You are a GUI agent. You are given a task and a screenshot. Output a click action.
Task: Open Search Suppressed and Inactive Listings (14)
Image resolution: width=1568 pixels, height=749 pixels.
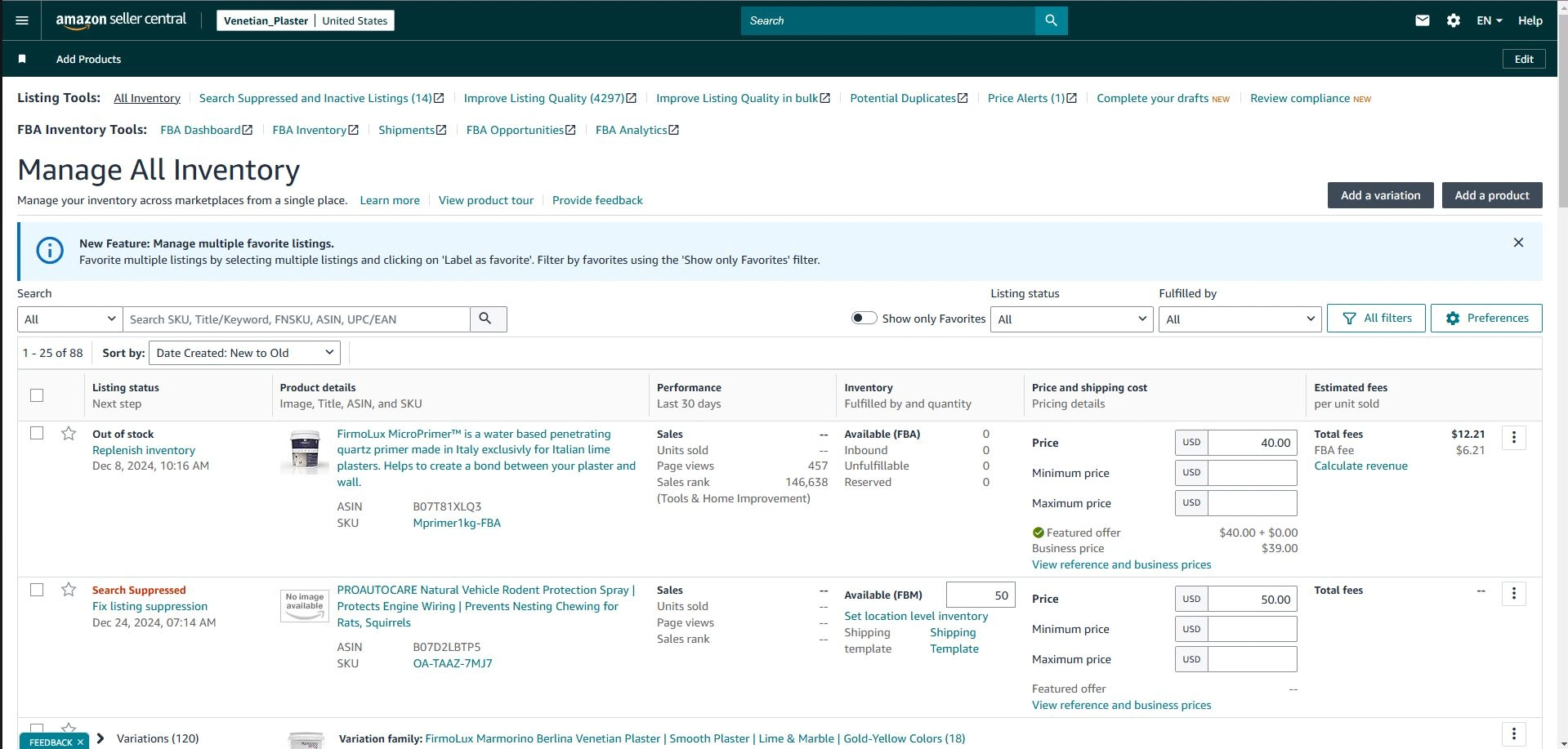321,98
